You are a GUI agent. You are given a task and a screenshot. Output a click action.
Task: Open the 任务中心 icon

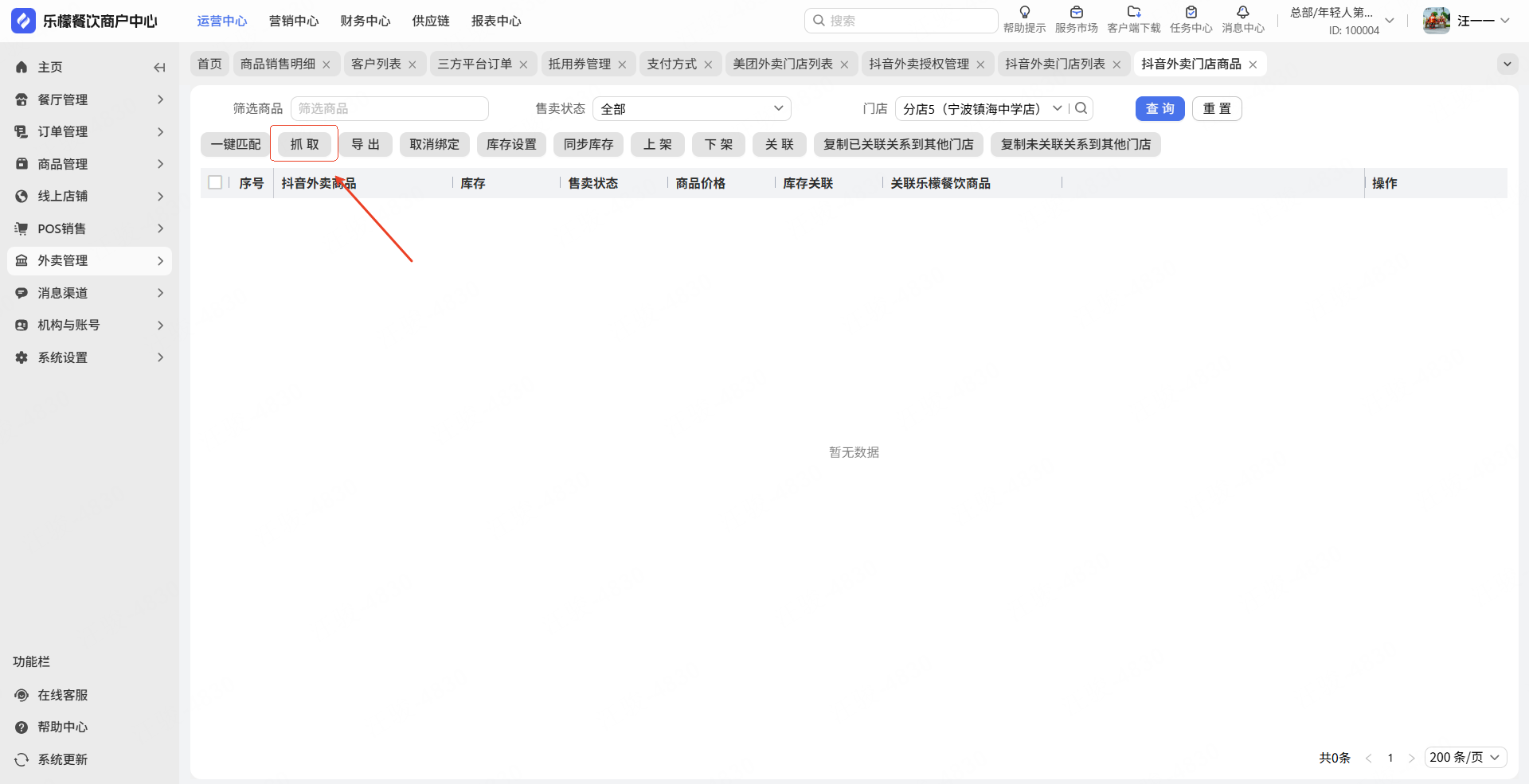tap(1191, 13)
